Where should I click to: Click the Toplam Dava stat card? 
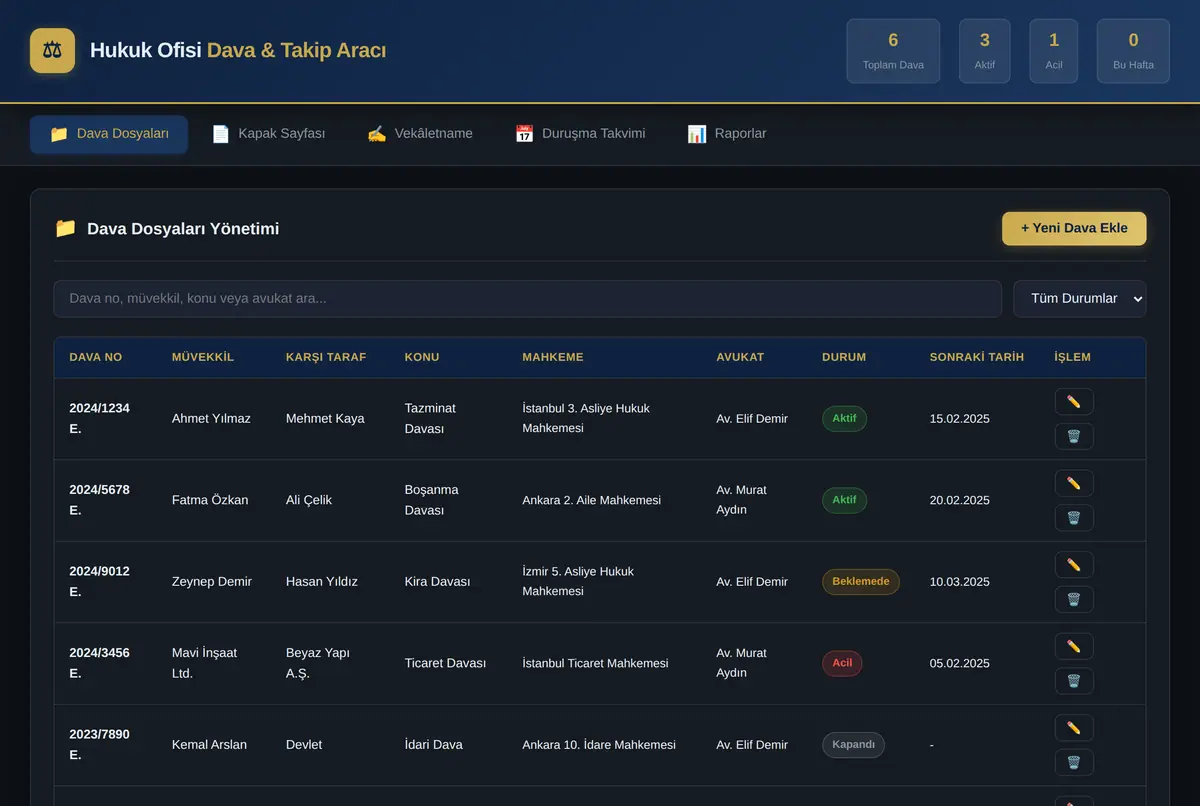(x=893, y=51)
